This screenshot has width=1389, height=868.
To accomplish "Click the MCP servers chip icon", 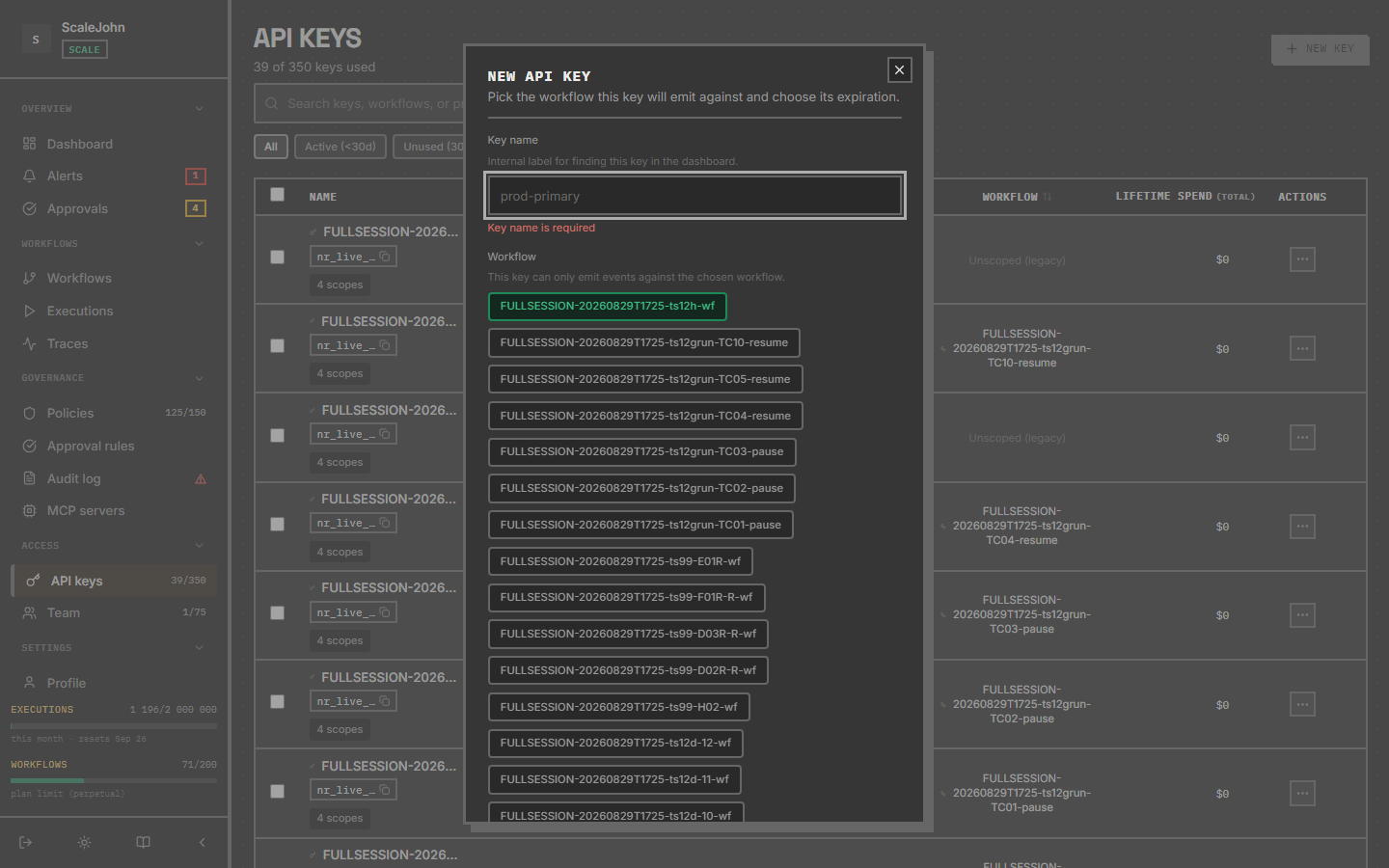I will [29, 510].
